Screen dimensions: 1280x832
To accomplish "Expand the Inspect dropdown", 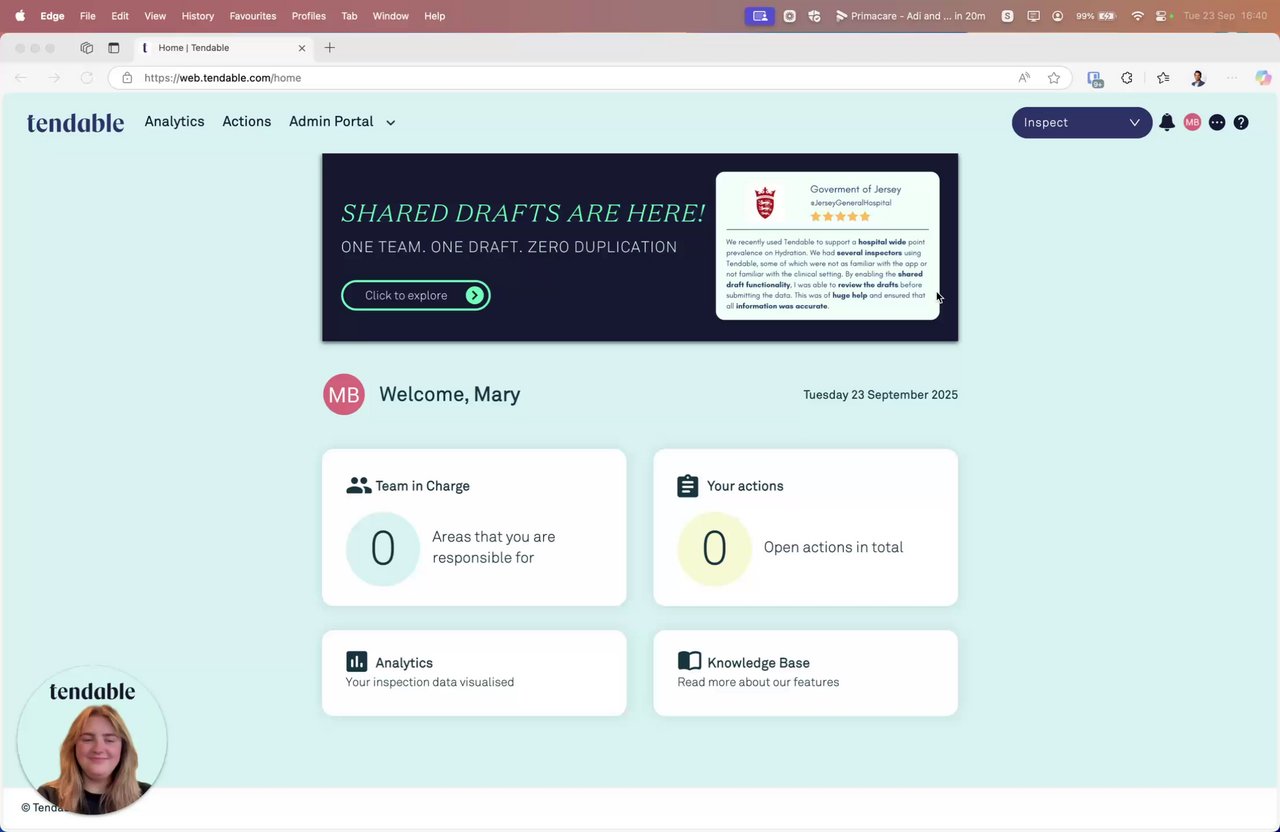I will [x=1082, y=122].
